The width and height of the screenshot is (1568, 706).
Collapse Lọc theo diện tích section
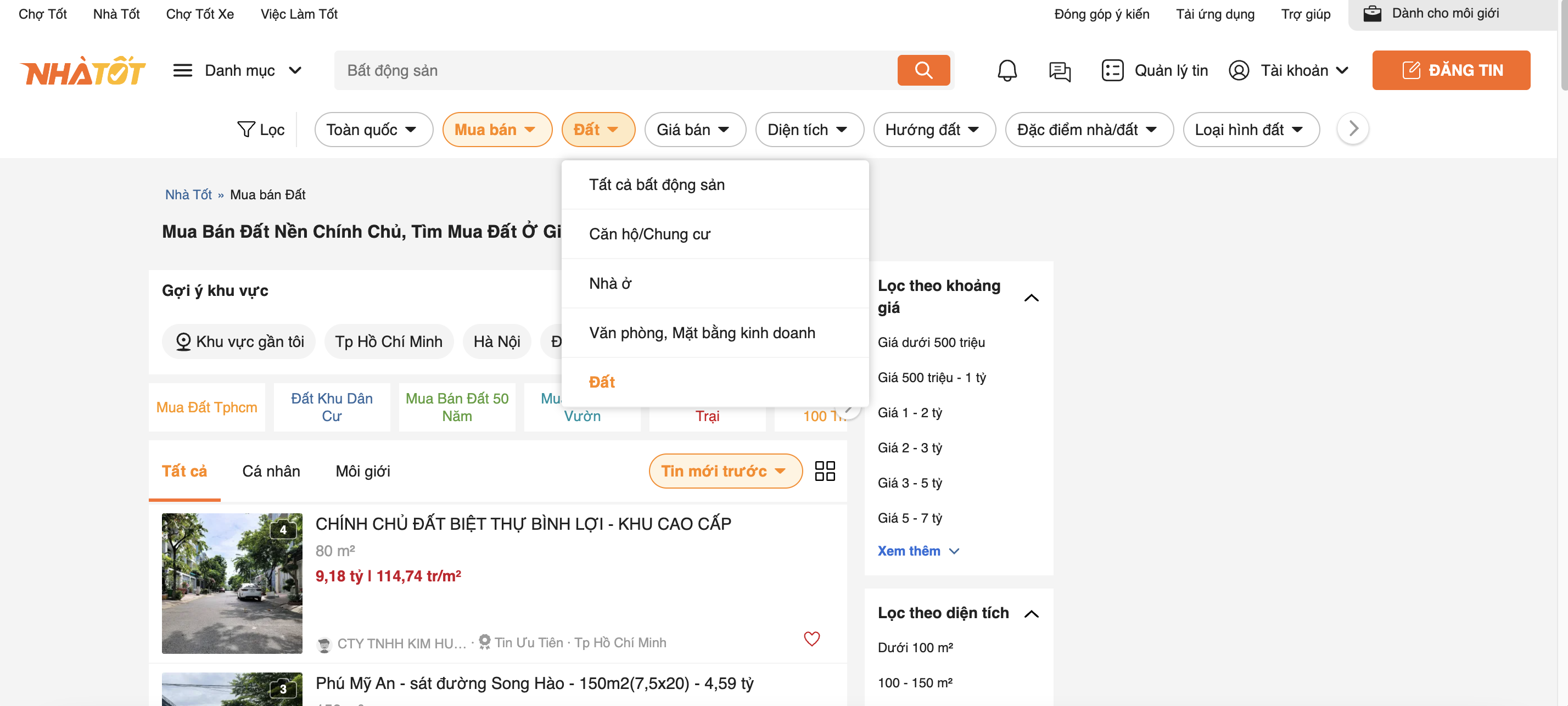1031,613
